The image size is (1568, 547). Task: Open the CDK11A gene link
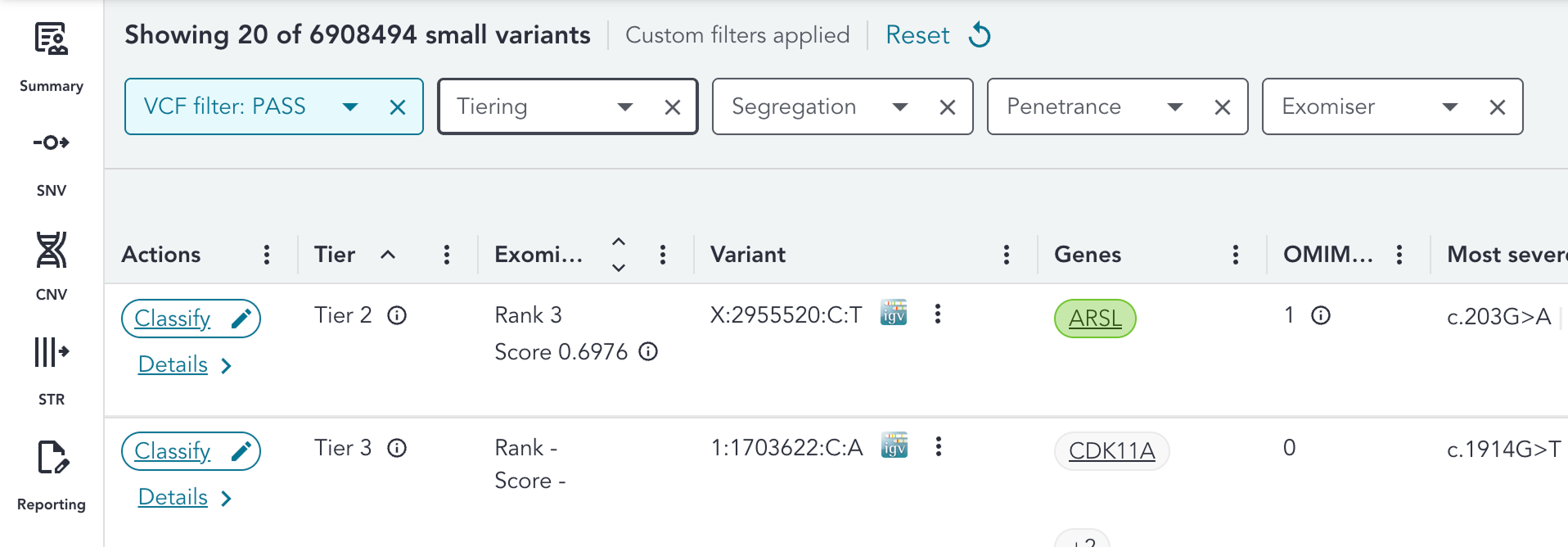click(1112, 451)
